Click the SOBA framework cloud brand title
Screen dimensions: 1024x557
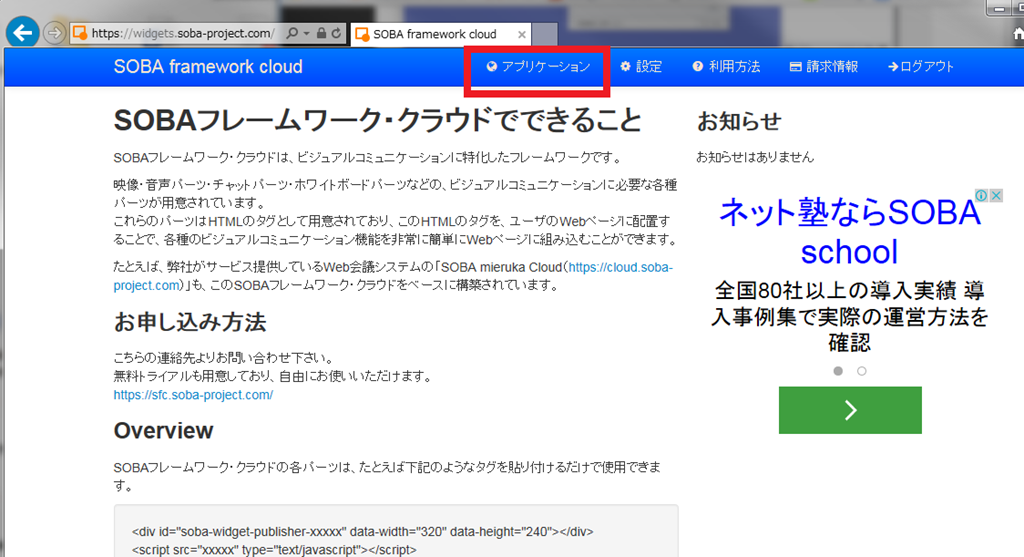point(208,67)
